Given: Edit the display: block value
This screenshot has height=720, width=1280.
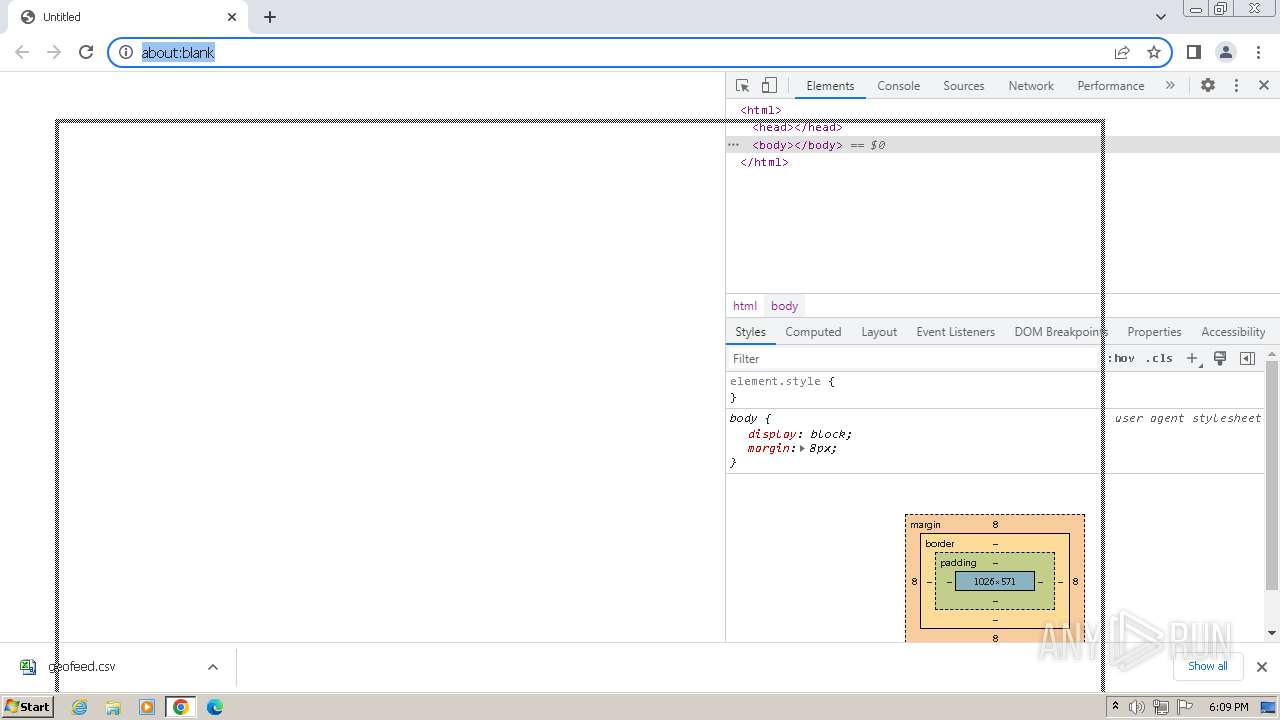Looking at the screenshot, I should (829, 435).
